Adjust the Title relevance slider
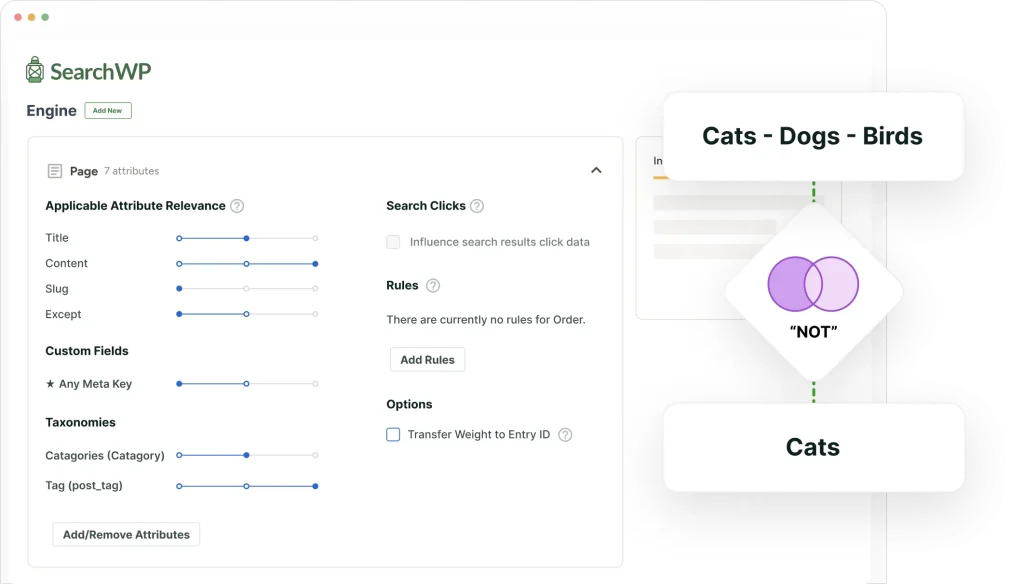This screenshot has height=584, width=1024. pyautogui.click(x=247, y=238)
